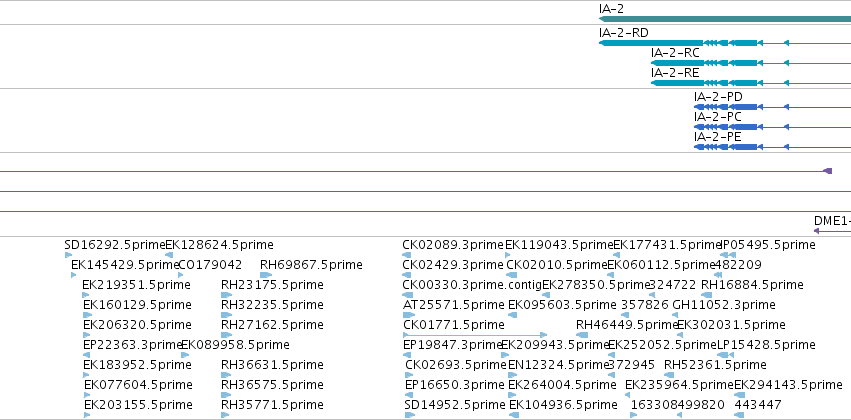Click the IA-2-RE transcript glyph
Image resolution: width=851 pixels, height=420 pixels.
[x=751, y=83]
